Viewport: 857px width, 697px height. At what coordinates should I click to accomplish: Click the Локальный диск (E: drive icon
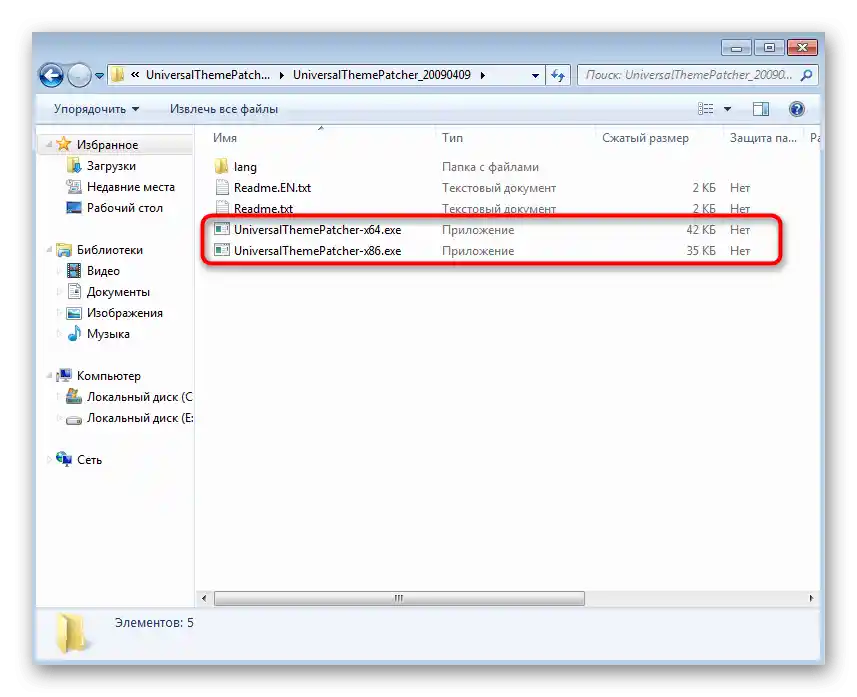click(74, 419)
